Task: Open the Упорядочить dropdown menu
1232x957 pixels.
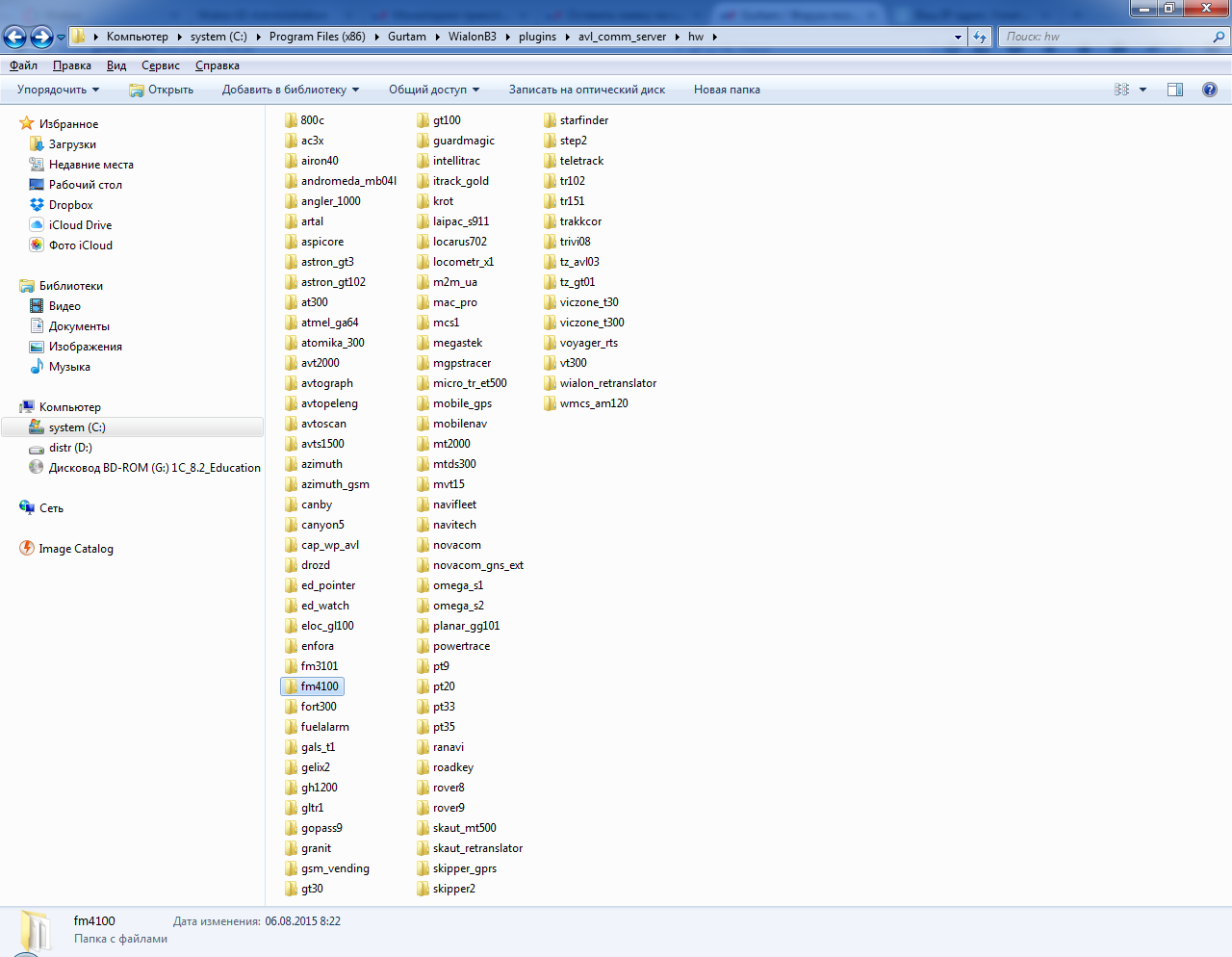Action: (x=58, y=90)
